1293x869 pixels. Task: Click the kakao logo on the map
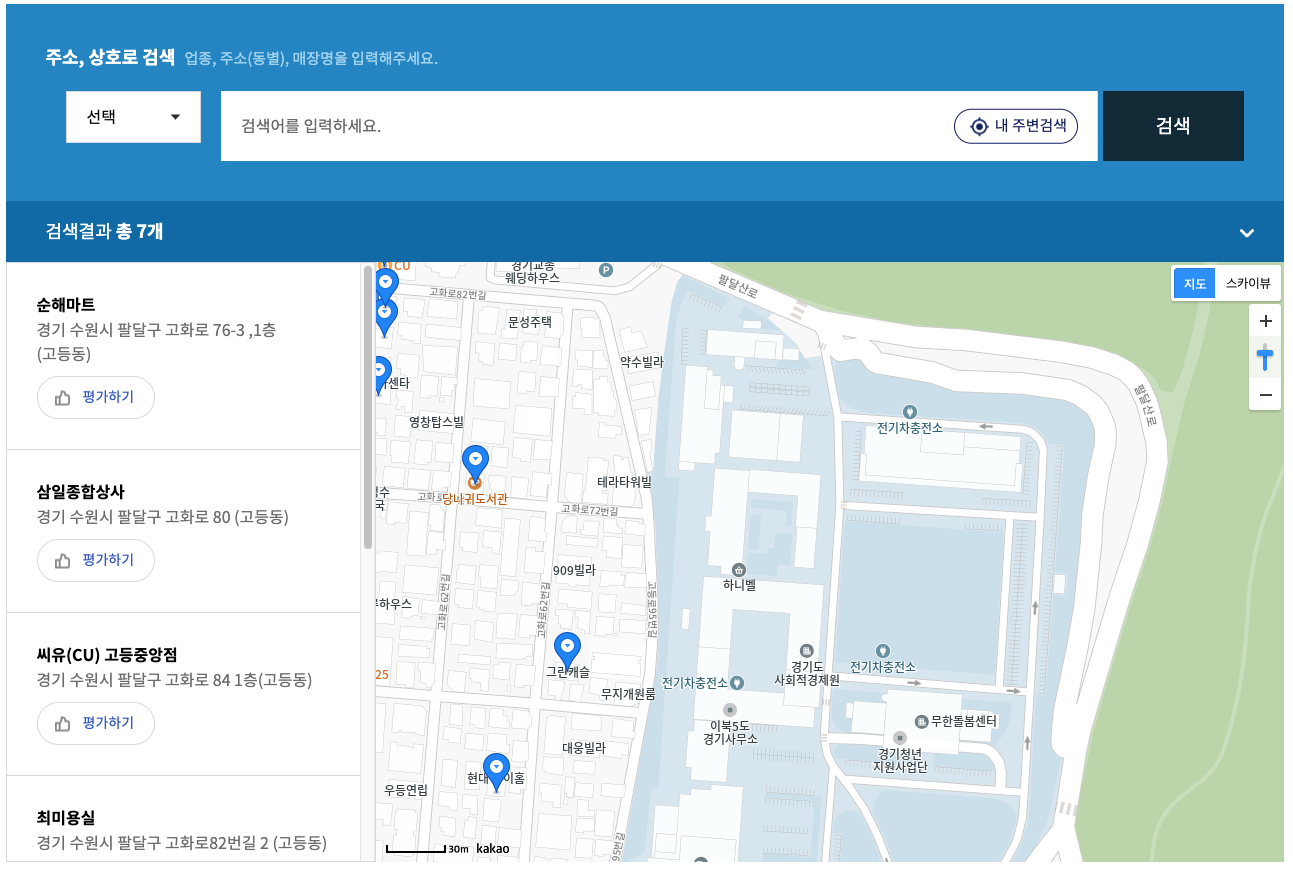pos(493,849)
